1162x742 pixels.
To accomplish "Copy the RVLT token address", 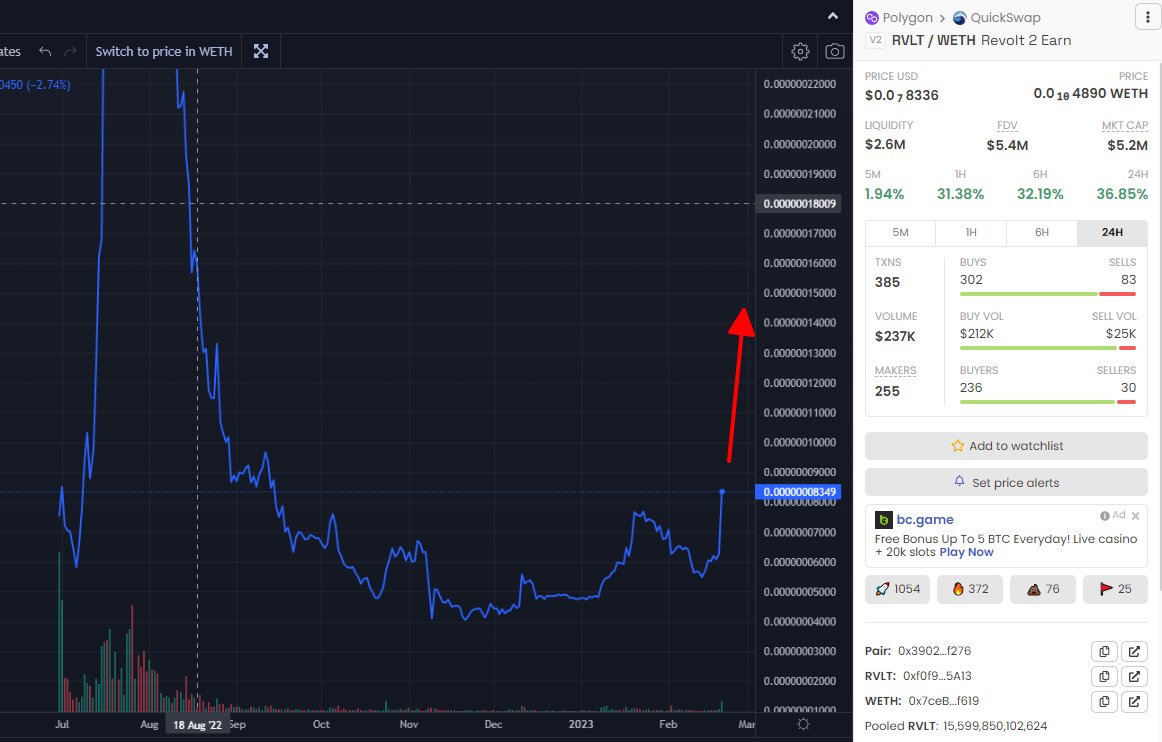I will (x=1104, y=677).
